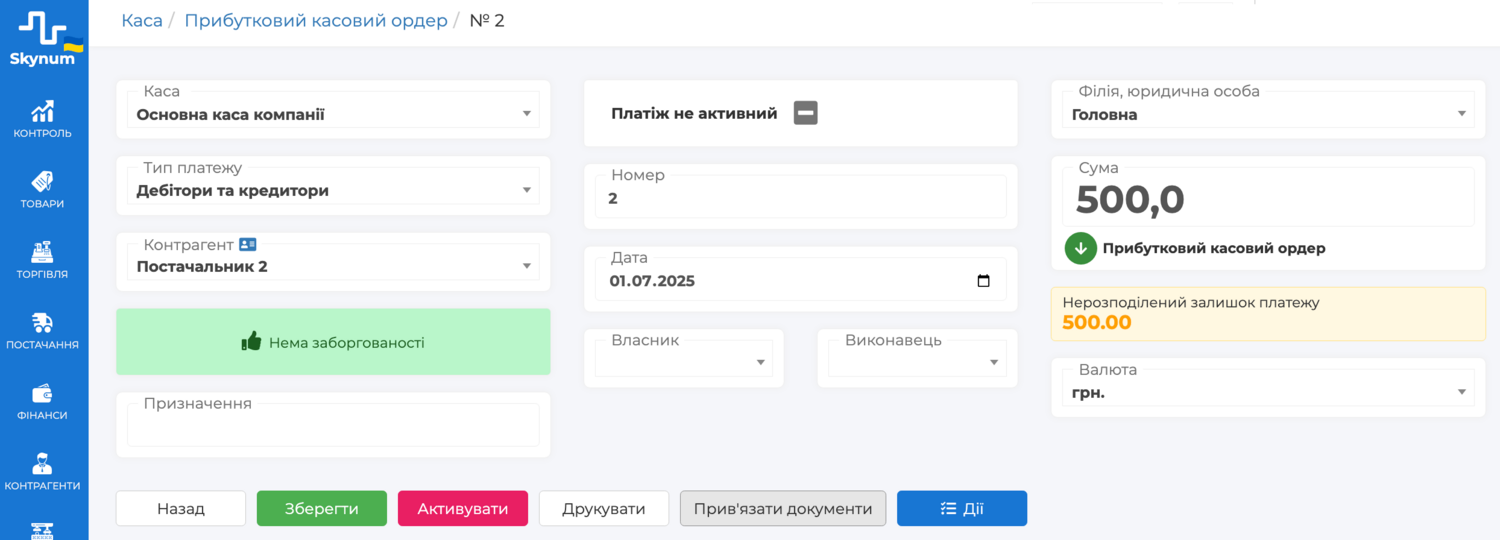Screen dimensions: 1500x540
Task: Open Контрагенти person icon in sidebar
Action: tap(43, 464)
